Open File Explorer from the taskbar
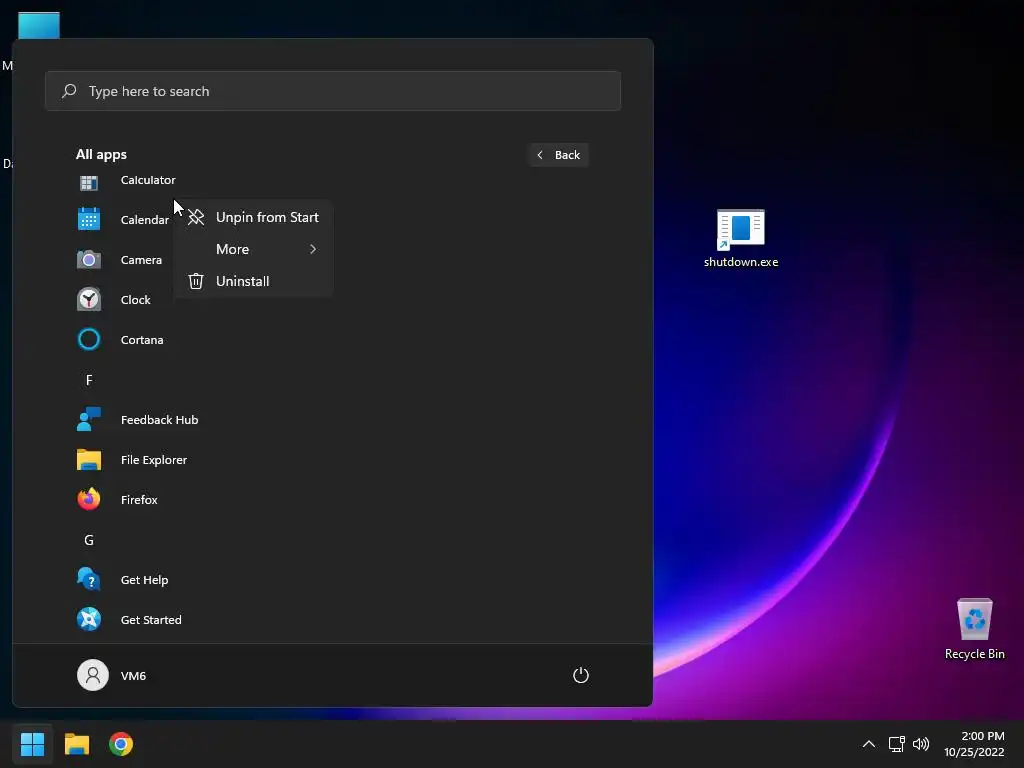This screenshot has height=768, width=1024. pos(76,744)
